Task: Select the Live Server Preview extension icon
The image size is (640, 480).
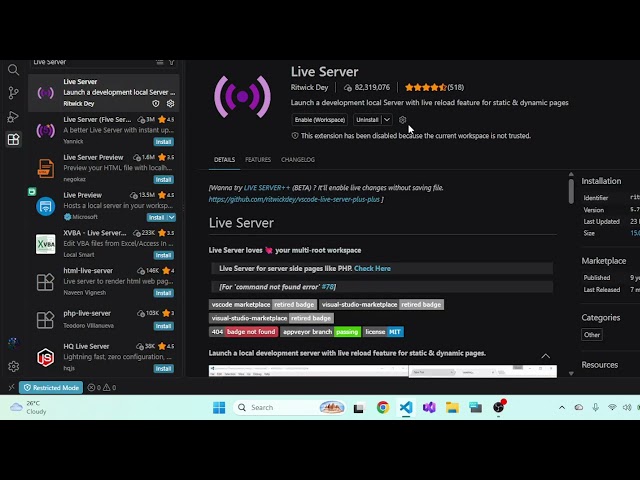Action: pyautogui.click(x=45, y=168)
